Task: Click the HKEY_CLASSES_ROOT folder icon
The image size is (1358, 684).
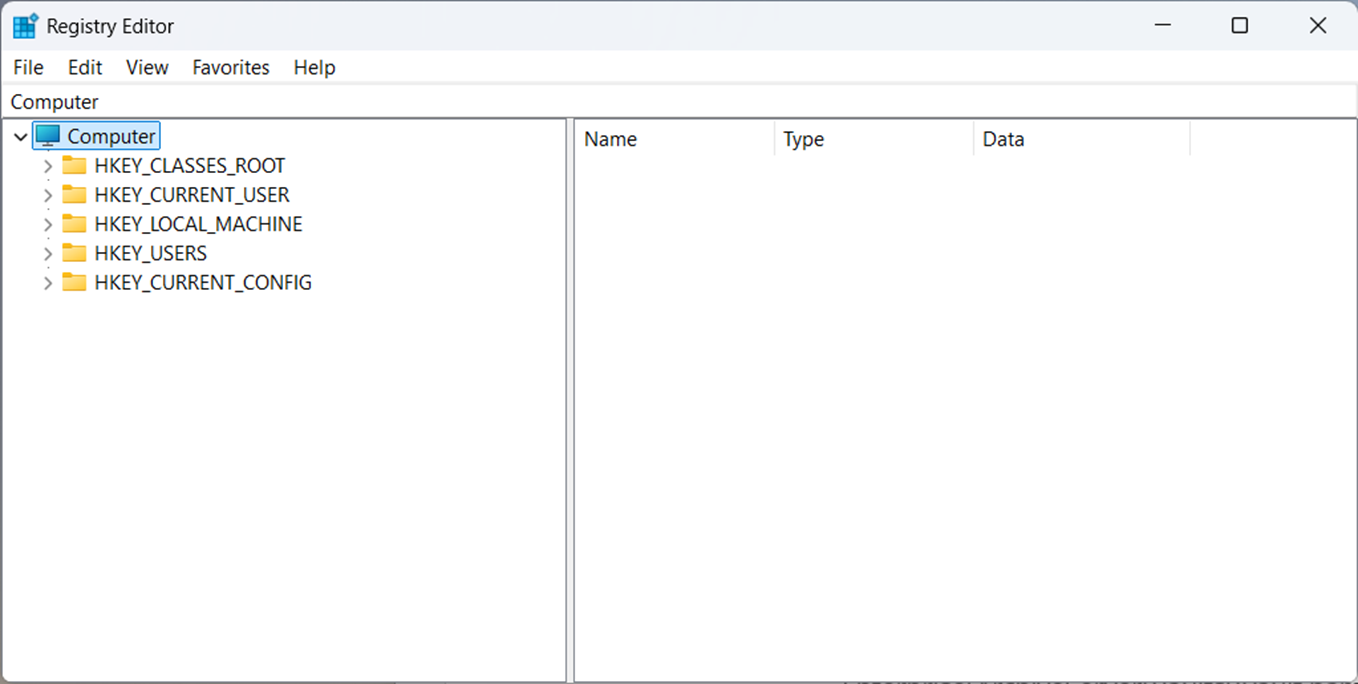Action: coord(75,165)
